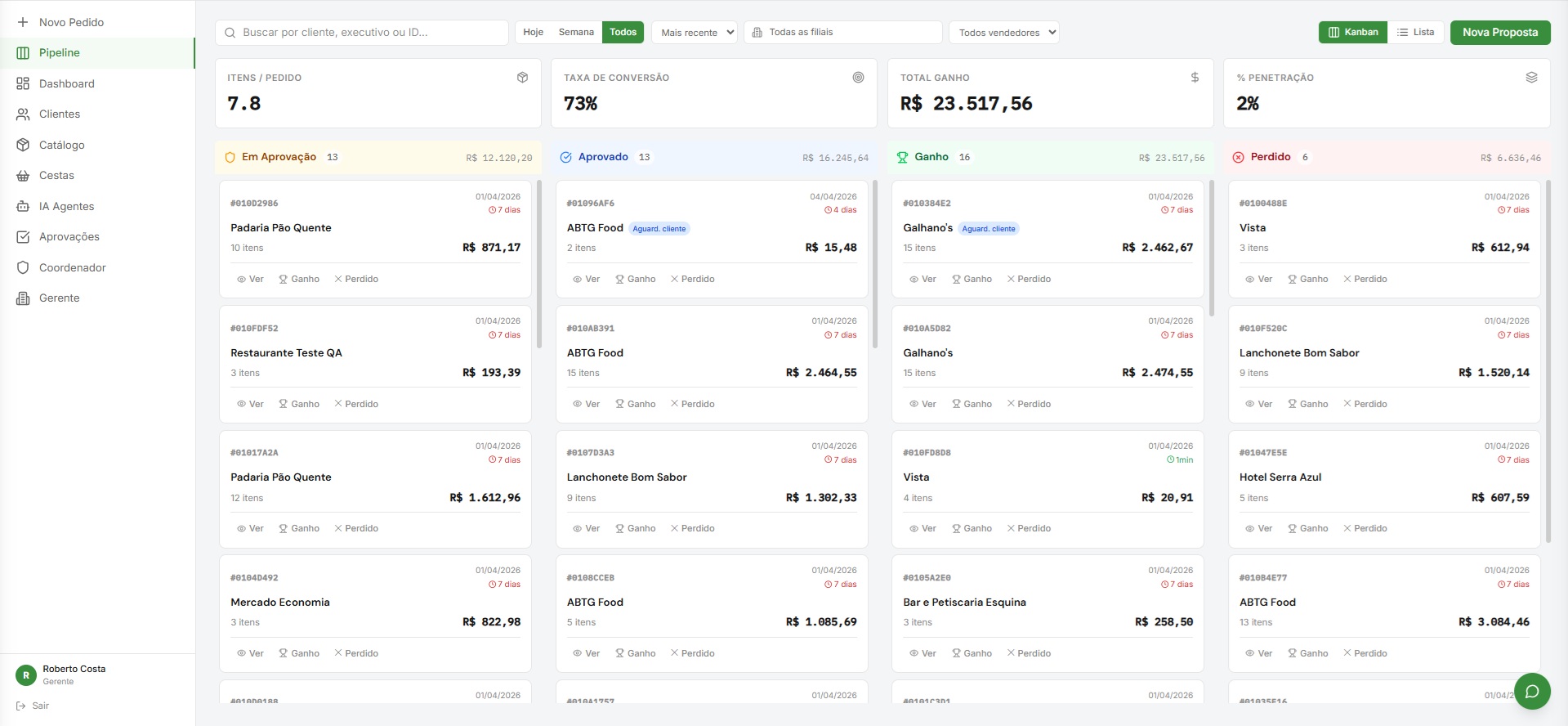The image size is (1568, 726).
Task: Mark Padaria Pão Quente R$ 871,17 as Ganho
Action: [299, 279]
